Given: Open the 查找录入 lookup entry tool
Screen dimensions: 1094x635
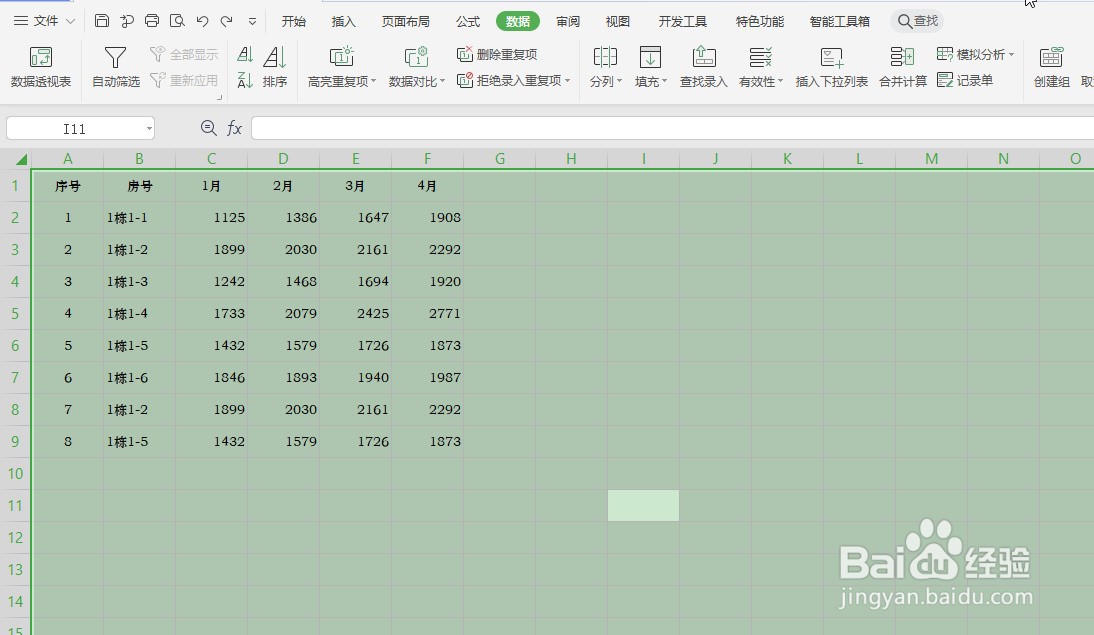Looking at the screenshot, I should (703, 66).
